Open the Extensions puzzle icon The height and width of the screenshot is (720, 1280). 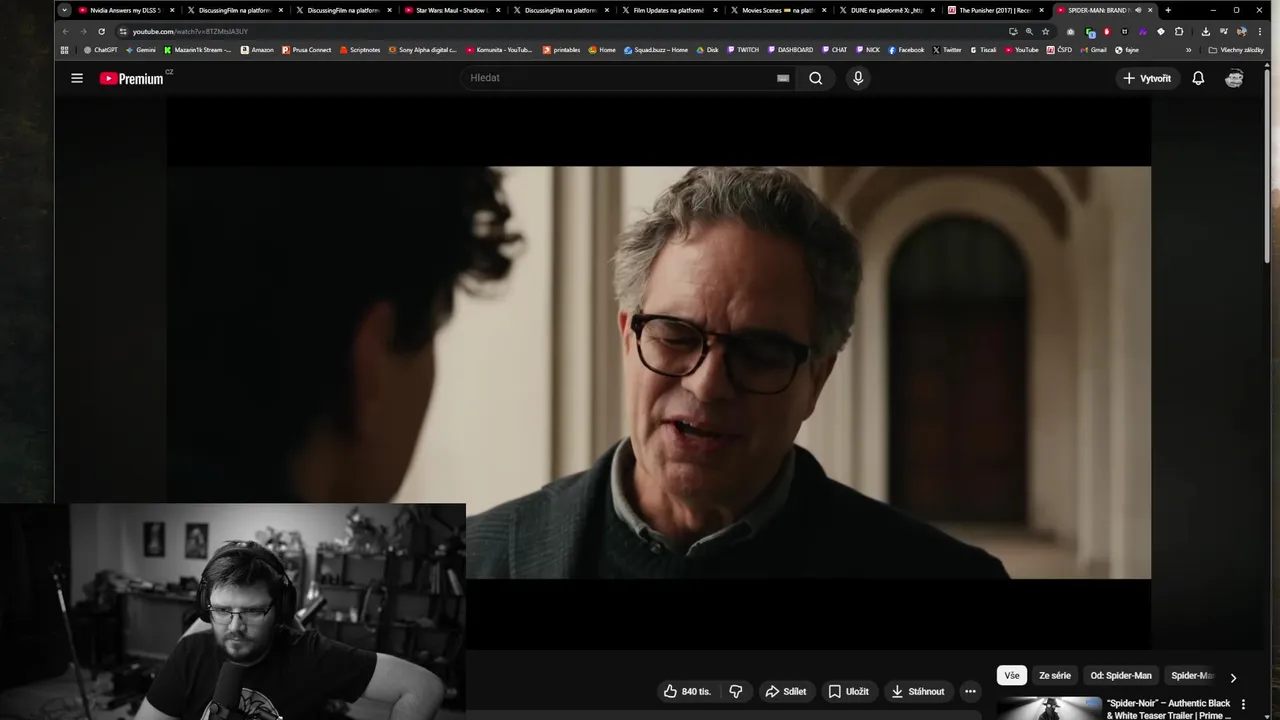point(1179,31)
